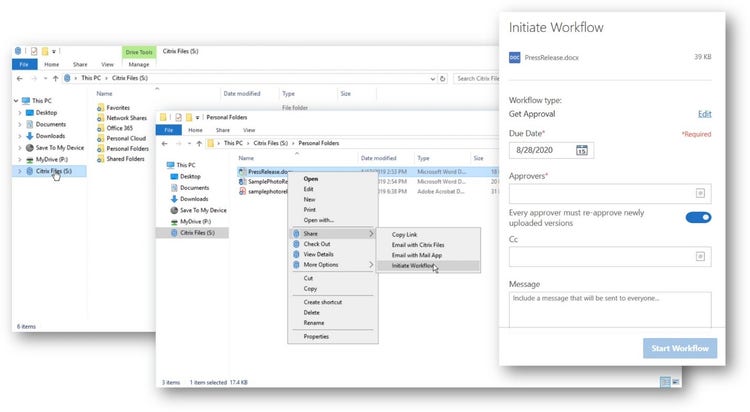Choose Copy Link from Share submenu

tap(404, 234)
